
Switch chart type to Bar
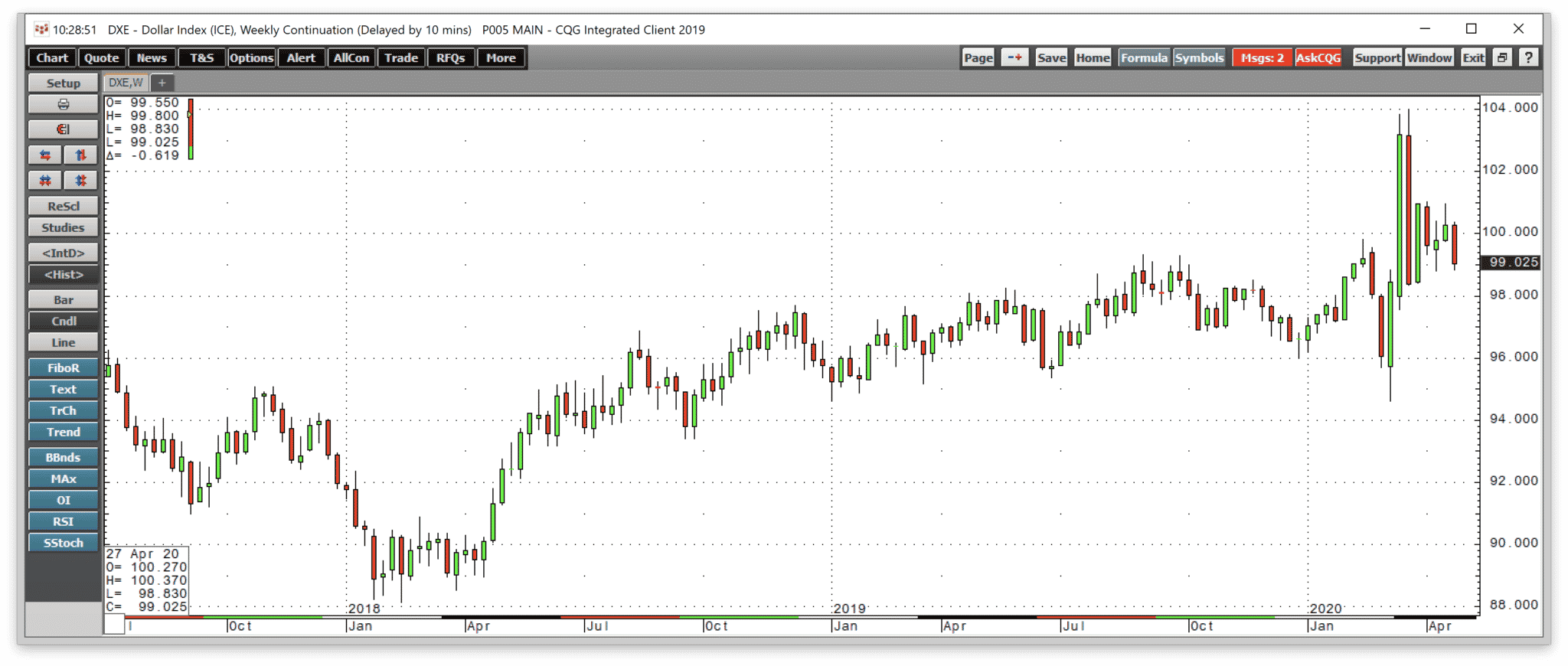[x=63, y=300]
